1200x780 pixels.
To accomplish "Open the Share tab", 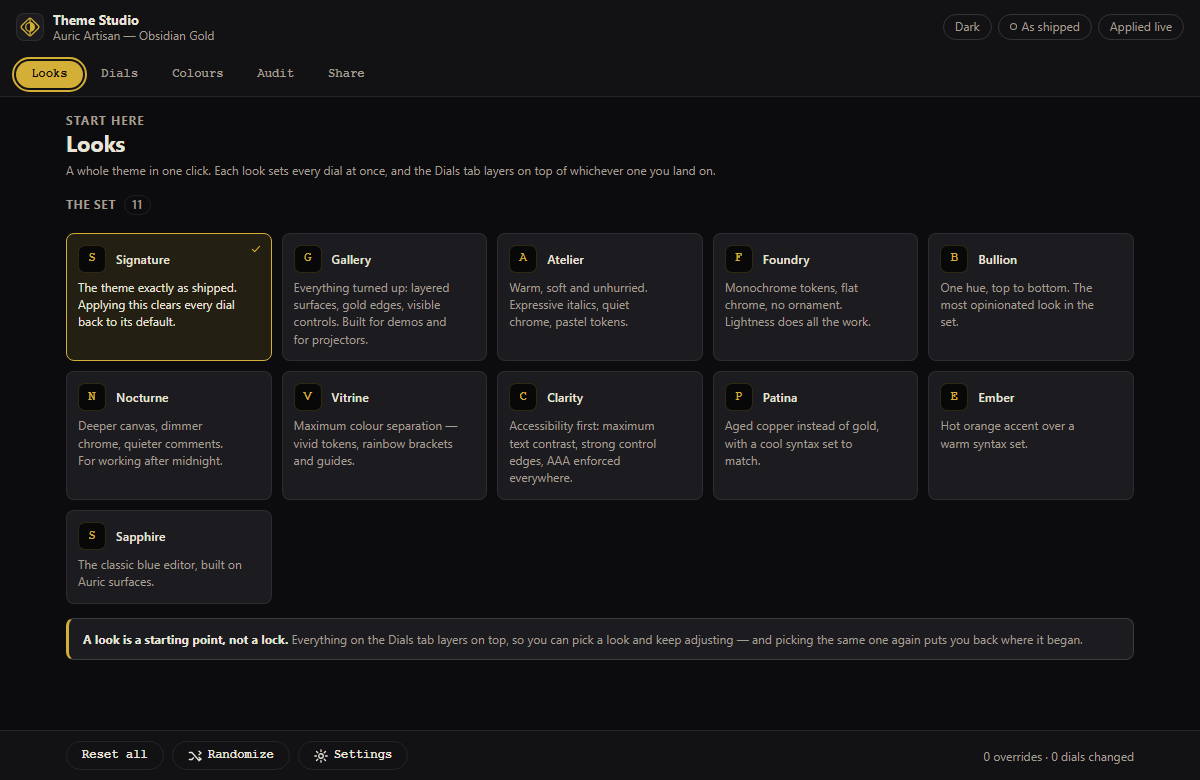I will point(346,74).
